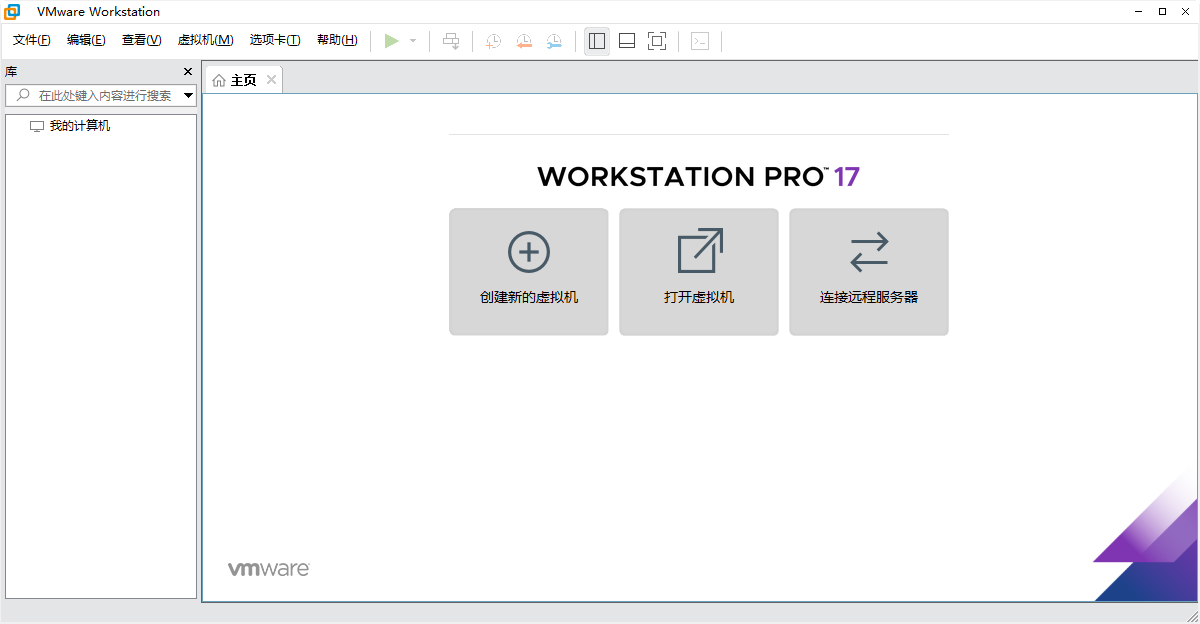Switch to the 主页 tab
Image resolution: width=1200 pixels, height=624 pixels.
244,80
